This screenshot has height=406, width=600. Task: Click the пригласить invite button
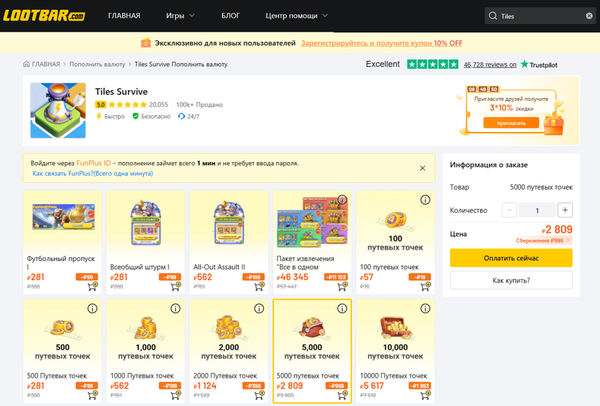(x=511, y=123)
